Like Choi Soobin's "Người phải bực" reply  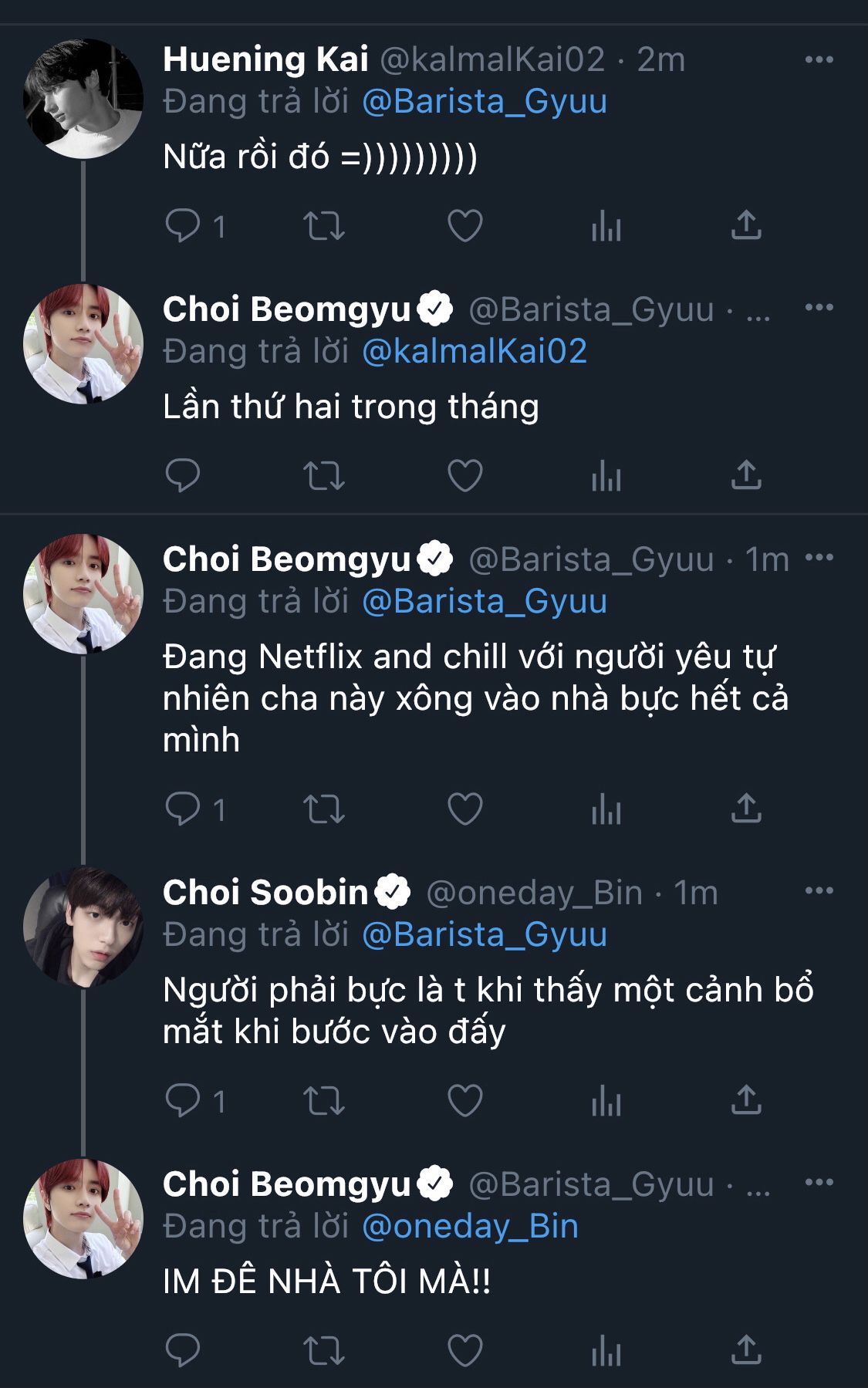[465, 1101]
